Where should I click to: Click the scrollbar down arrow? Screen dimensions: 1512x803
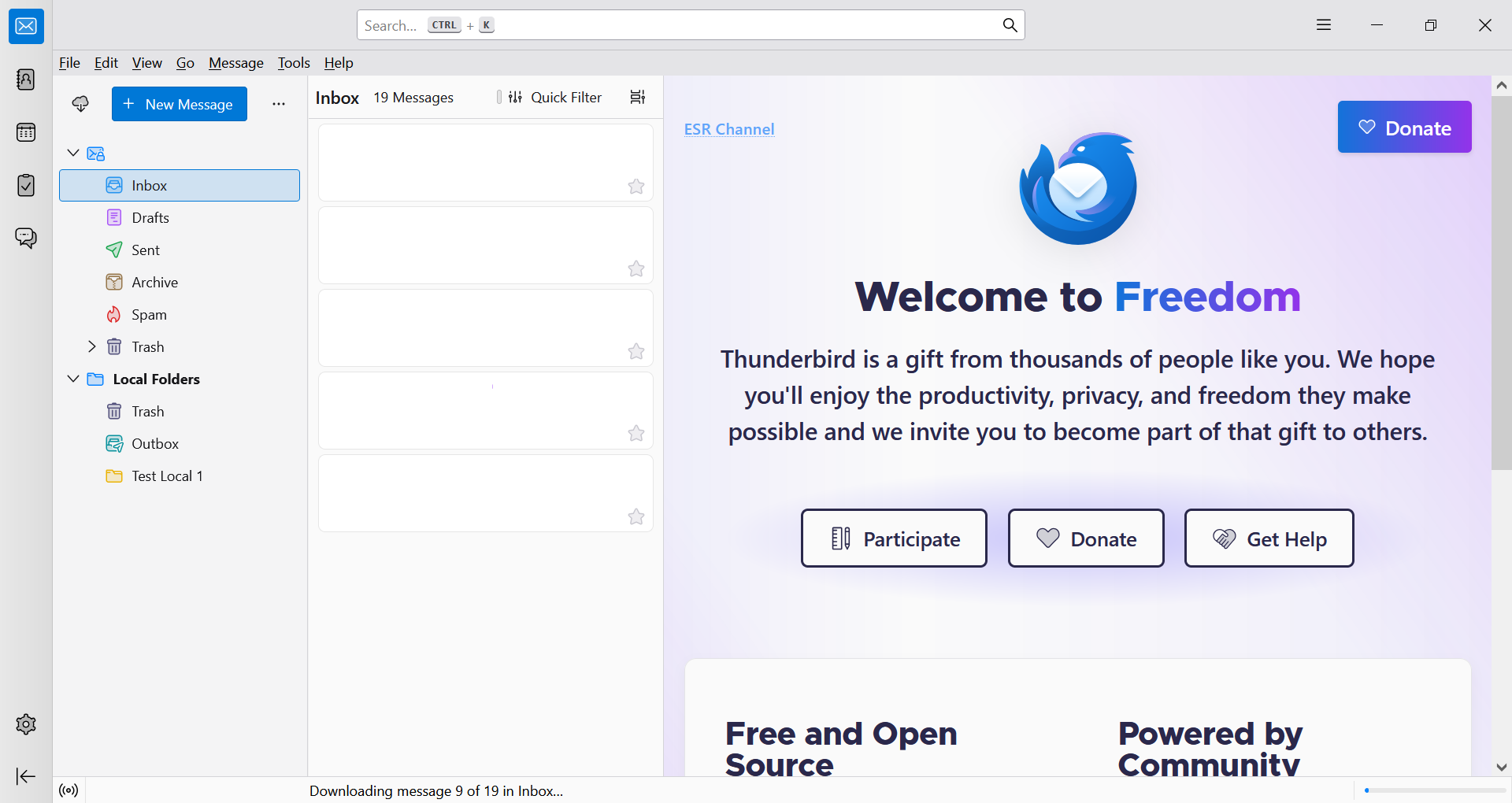tap(1501, 767)
